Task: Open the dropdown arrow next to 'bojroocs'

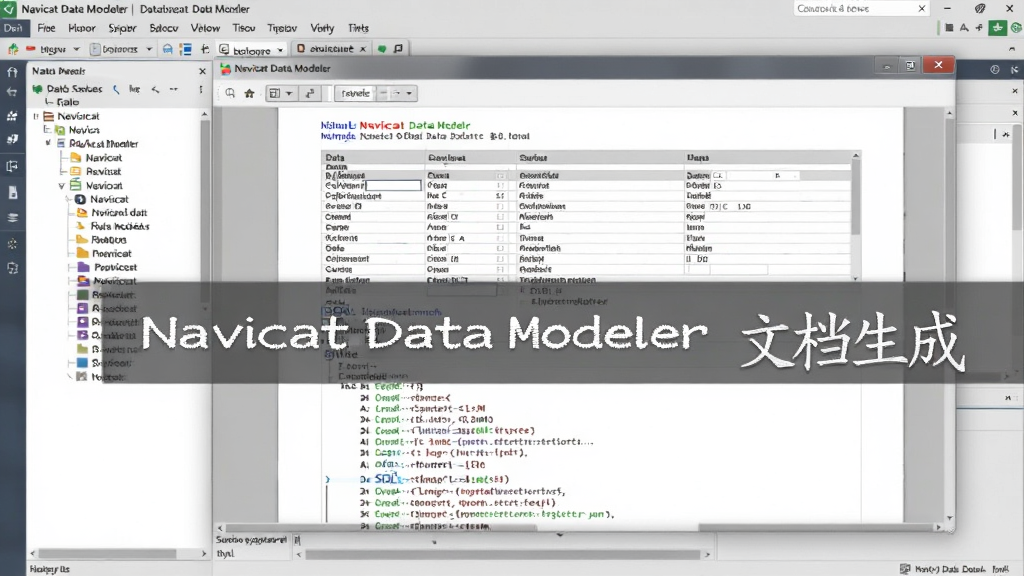Action: coord(149,49)
